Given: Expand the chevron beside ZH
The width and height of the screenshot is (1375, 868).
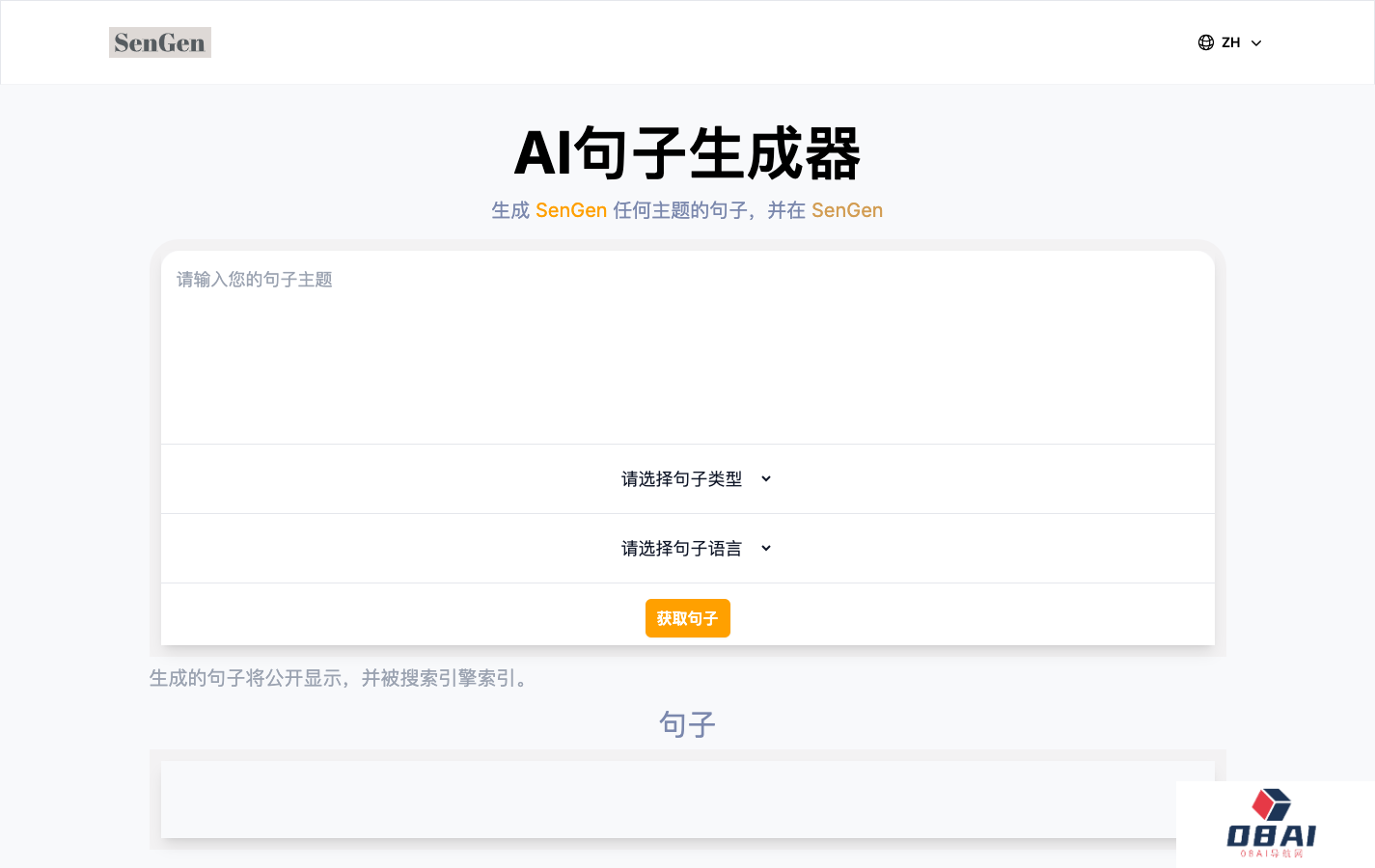Looking at the screenshot, I should (1256, 43).
